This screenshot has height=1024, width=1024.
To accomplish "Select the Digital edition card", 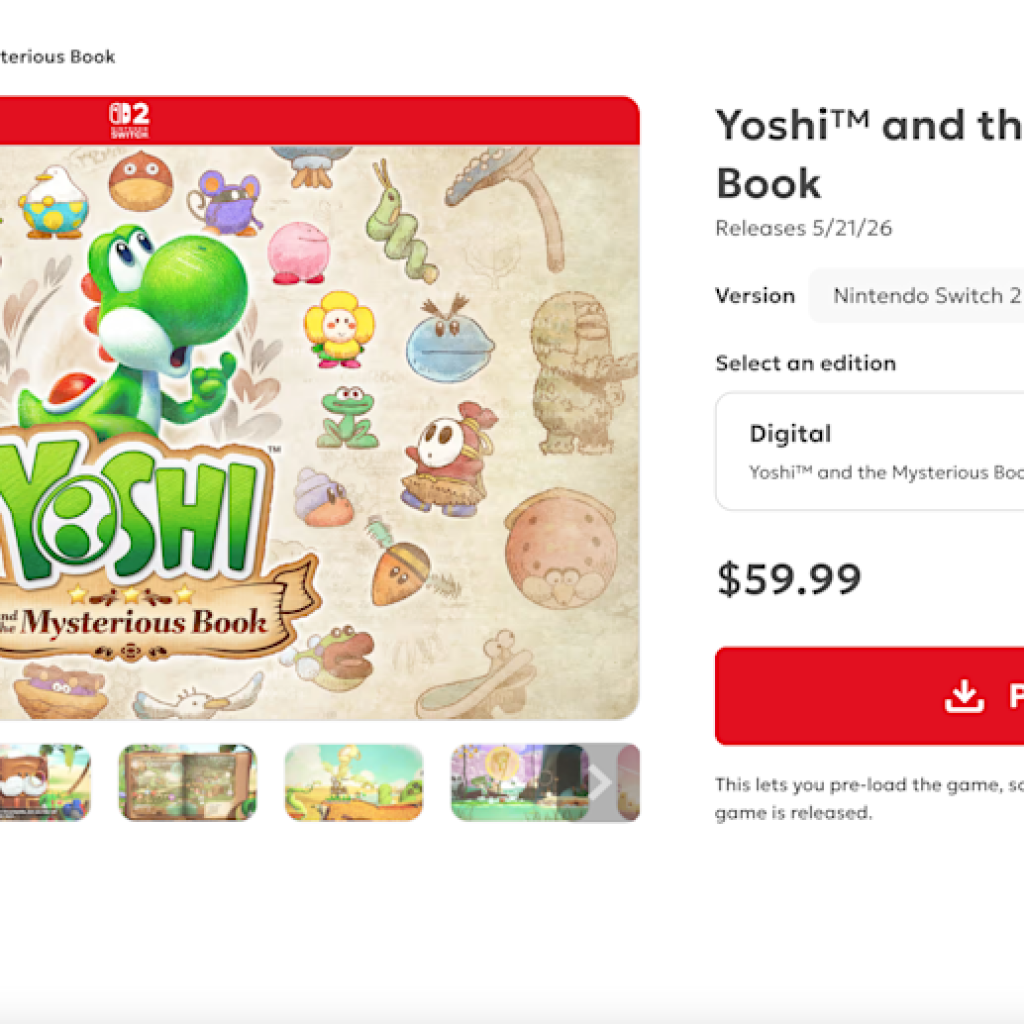I will click(880, 450).
